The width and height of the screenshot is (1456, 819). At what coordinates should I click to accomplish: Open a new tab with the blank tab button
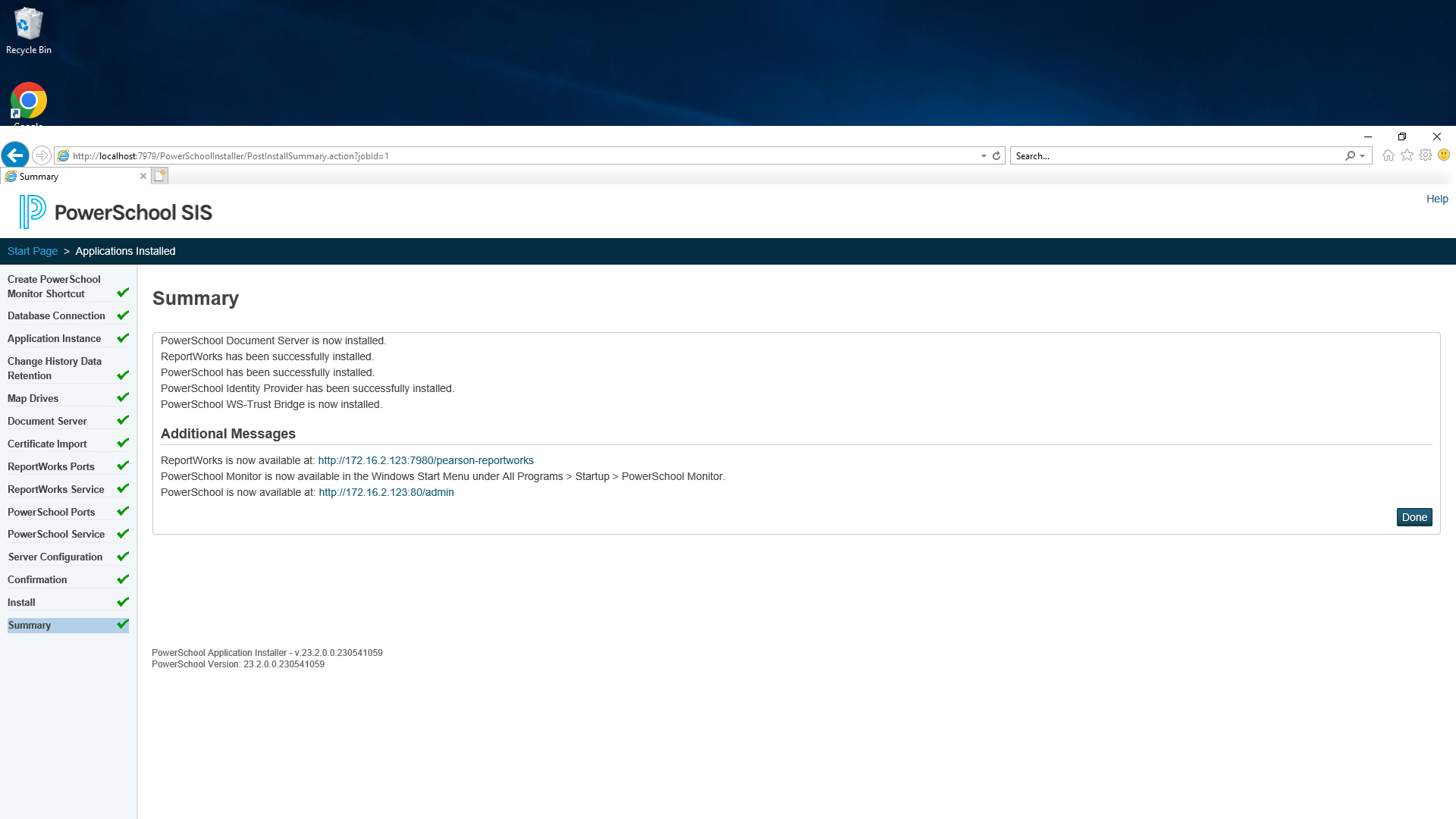coord(159,176)
